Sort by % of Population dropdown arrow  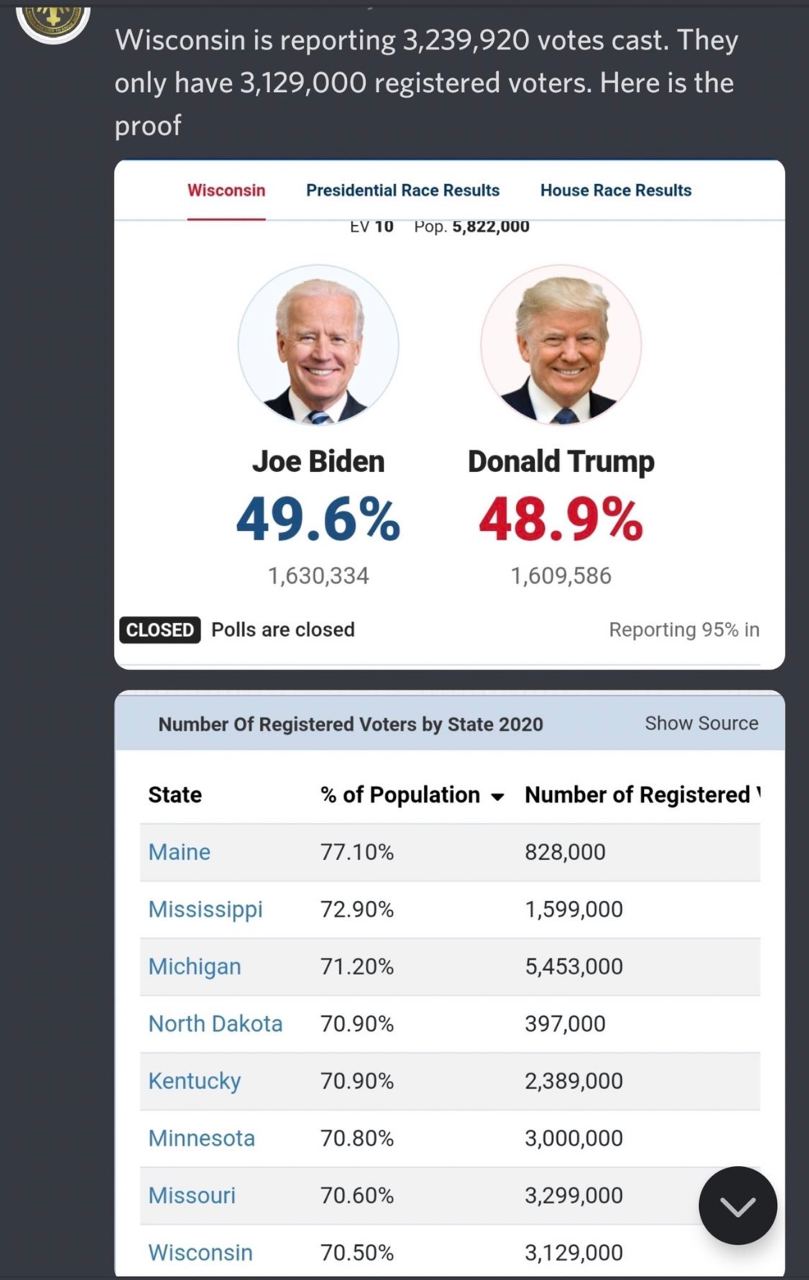497,796
